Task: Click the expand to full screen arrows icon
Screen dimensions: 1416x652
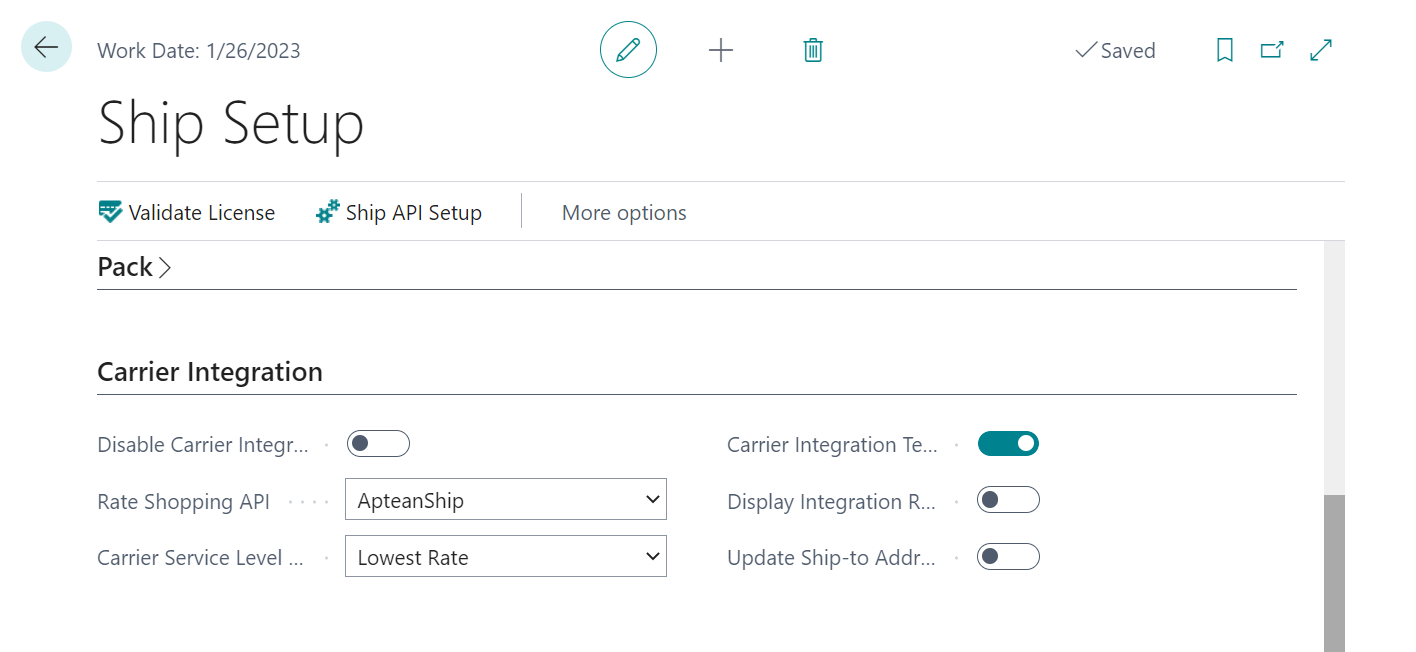Action: coord(1321,50)
